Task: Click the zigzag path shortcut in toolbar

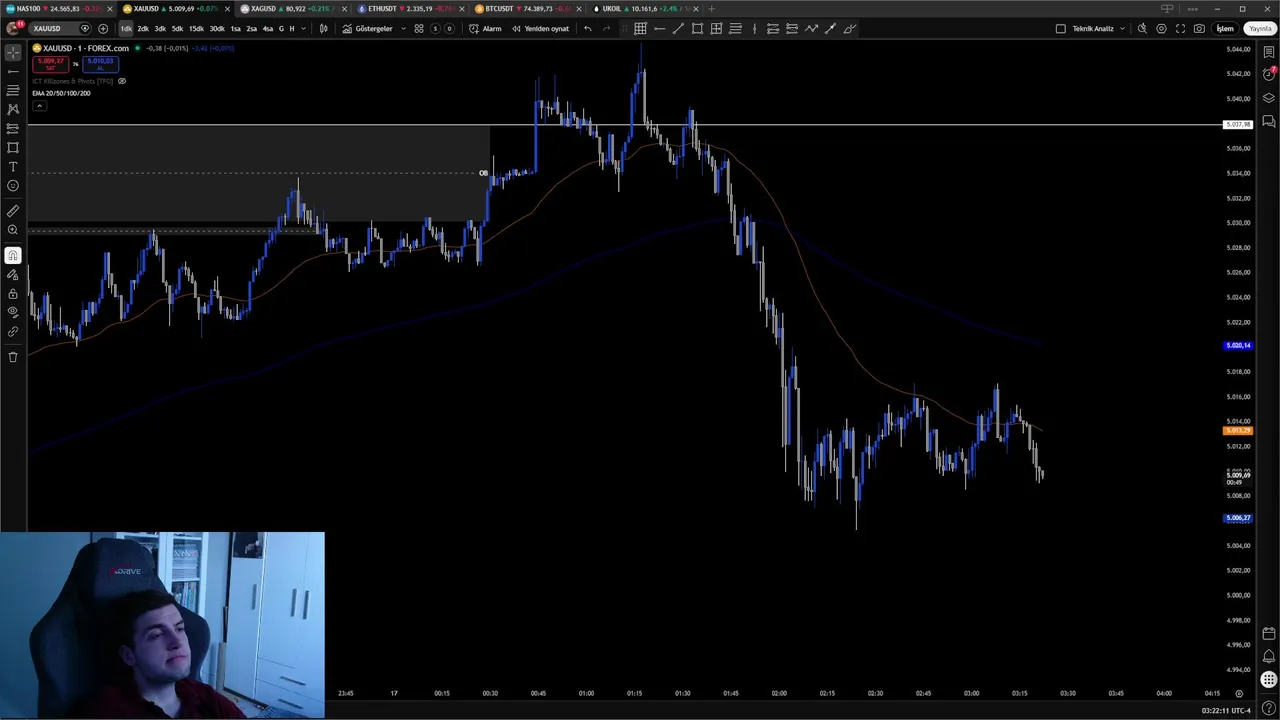Action: [811, 28]
